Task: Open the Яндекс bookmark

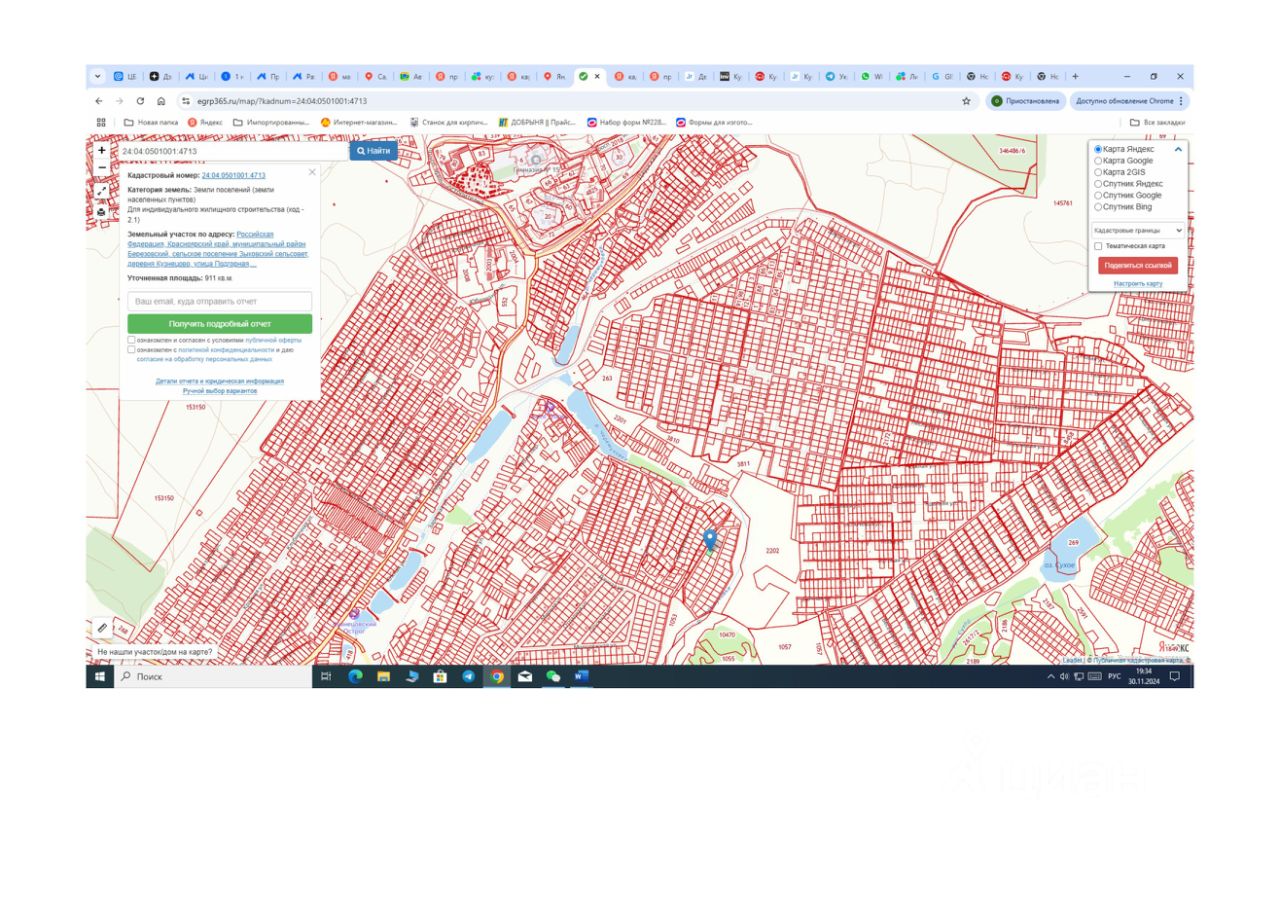Action: 204,122
